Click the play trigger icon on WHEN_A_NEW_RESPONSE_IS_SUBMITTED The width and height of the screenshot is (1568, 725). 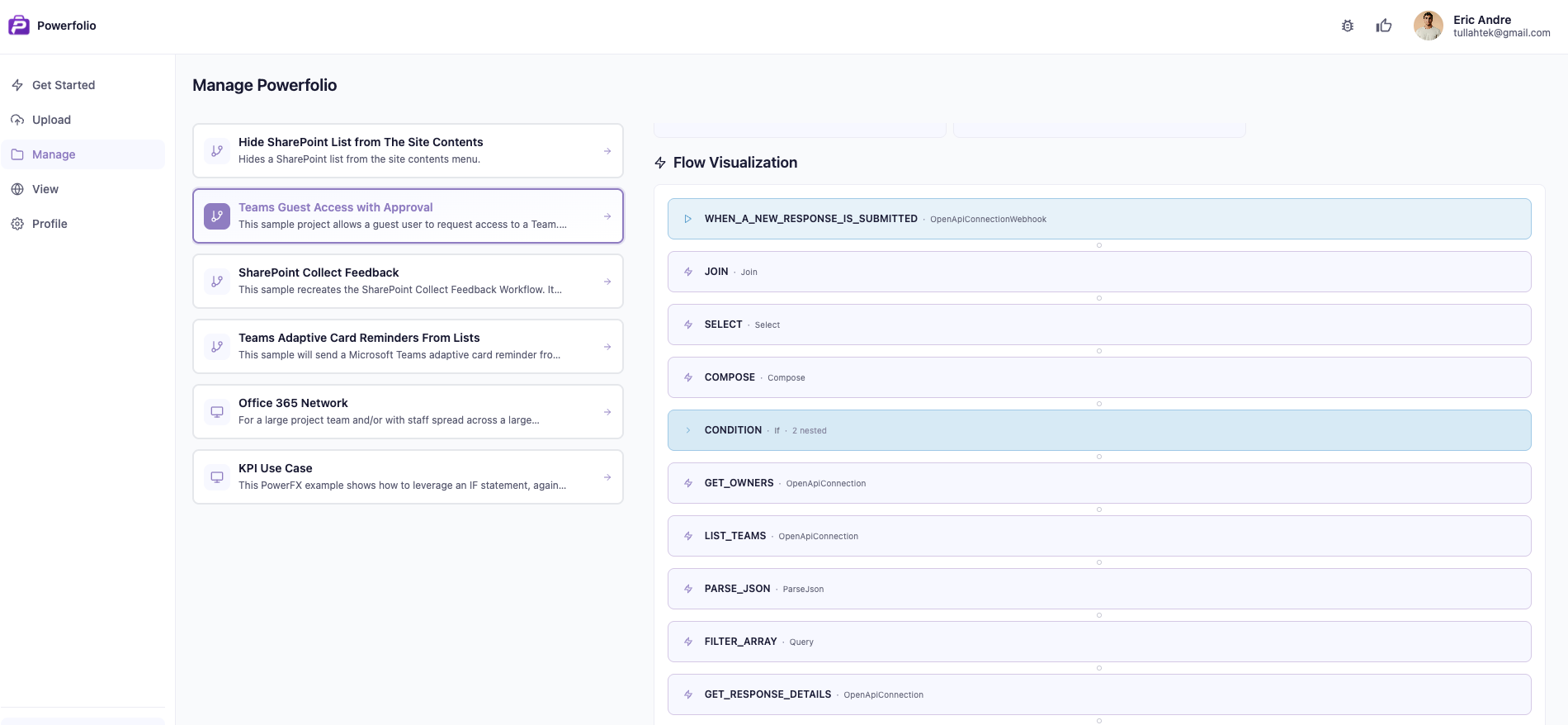click(688, 219)
